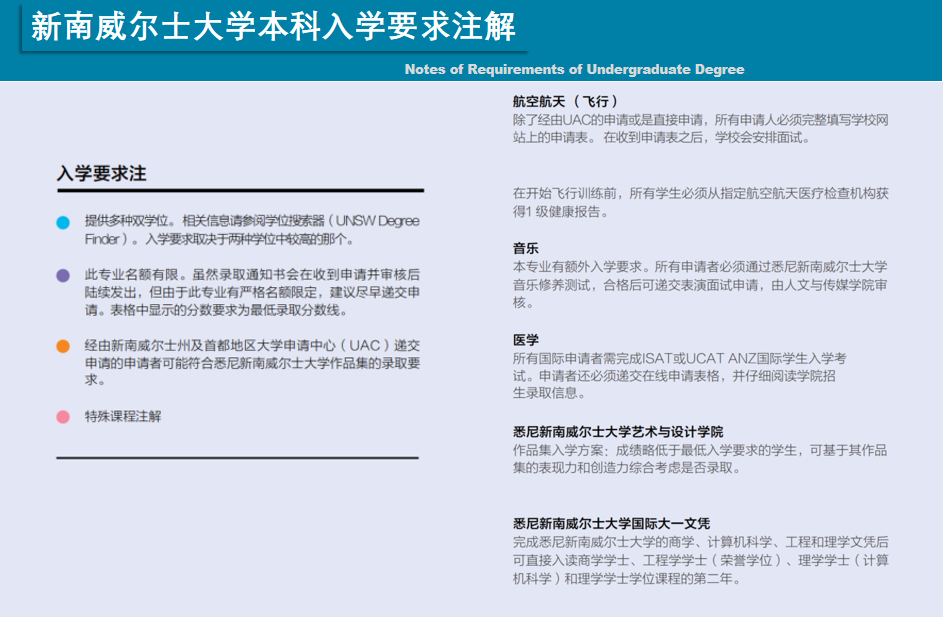Click the 医学 heading

point(526,340)
